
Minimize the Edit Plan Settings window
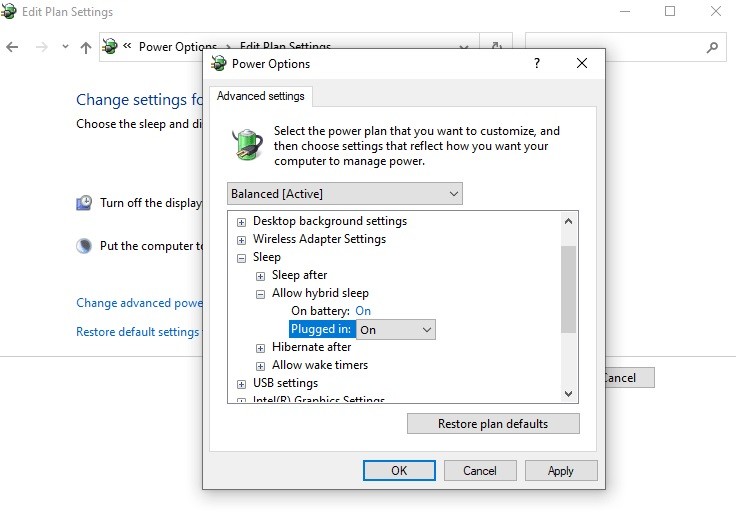(625, 11)
